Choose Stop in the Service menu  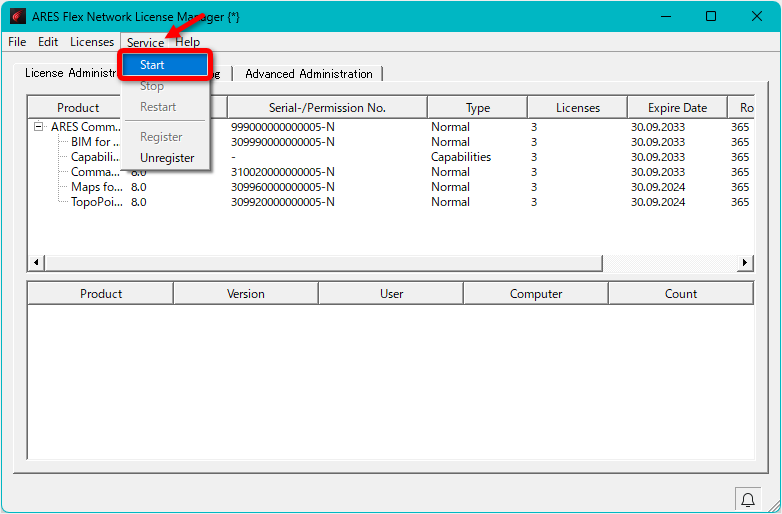point(165,86)
